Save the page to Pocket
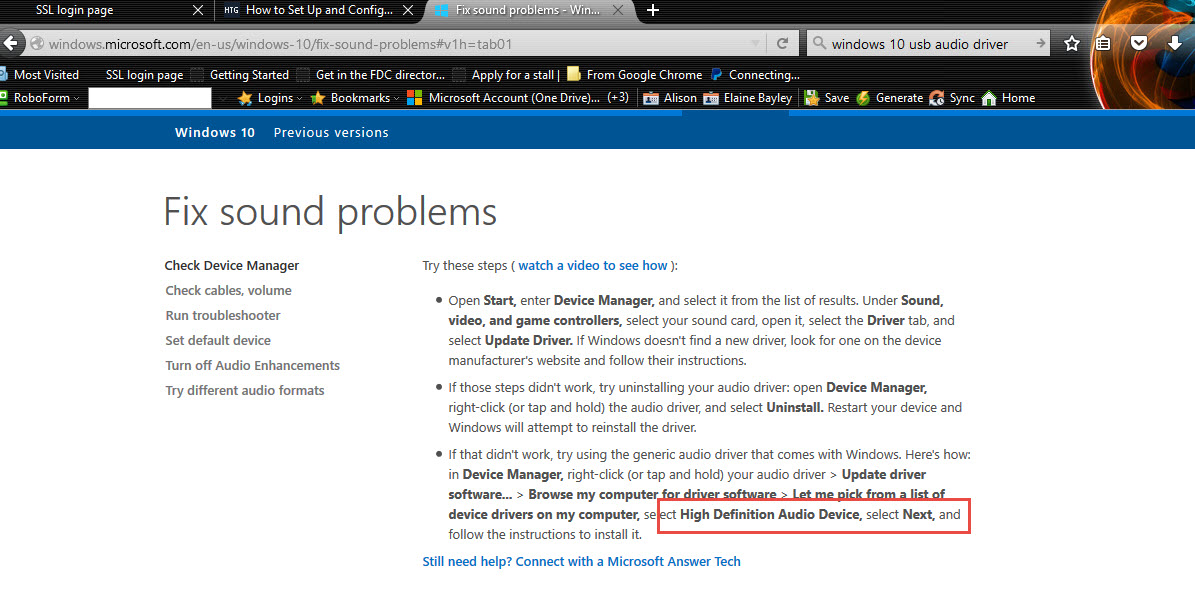 [1139, 44]
